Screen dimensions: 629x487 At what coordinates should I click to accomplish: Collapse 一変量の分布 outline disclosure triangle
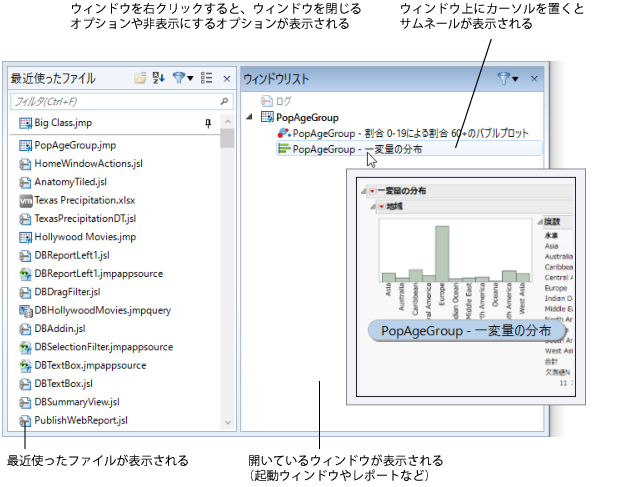(x=364, y=191)
